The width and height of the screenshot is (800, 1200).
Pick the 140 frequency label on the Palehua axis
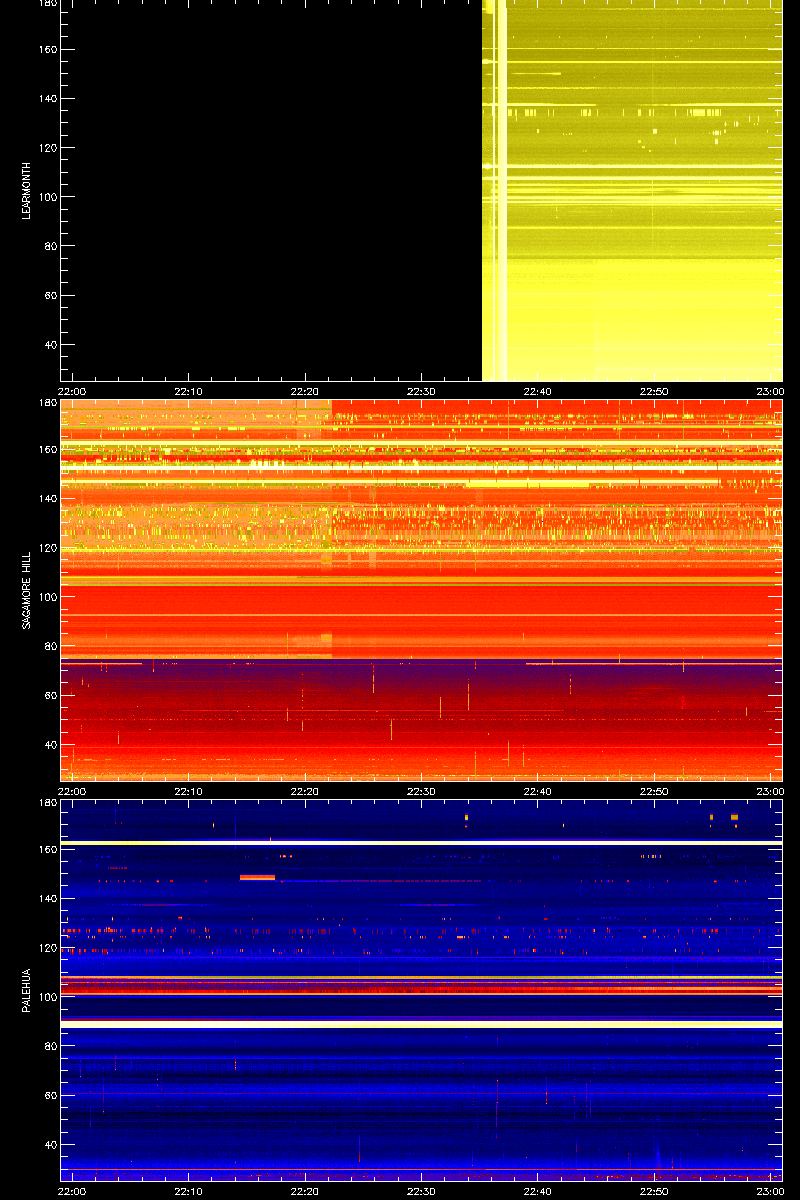(47, 899)
